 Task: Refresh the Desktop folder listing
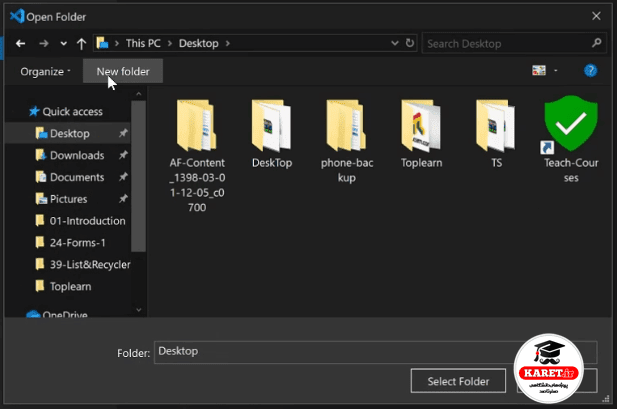[410, 43]
